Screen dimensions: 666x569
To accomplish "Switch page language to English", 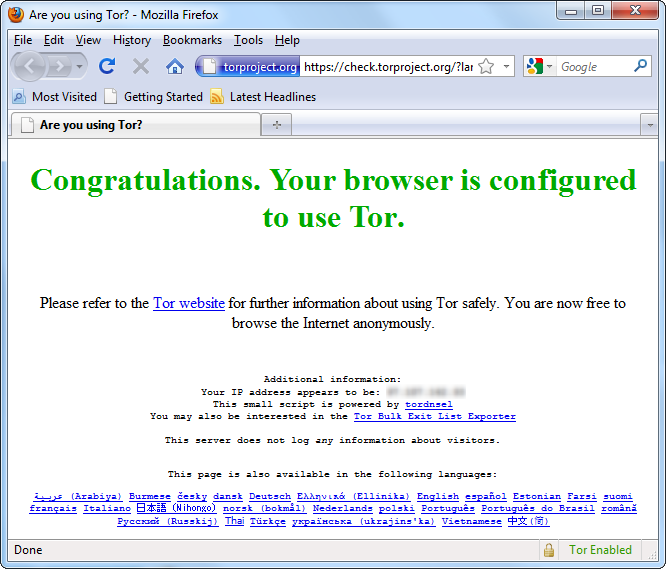I will click(437, 496).
